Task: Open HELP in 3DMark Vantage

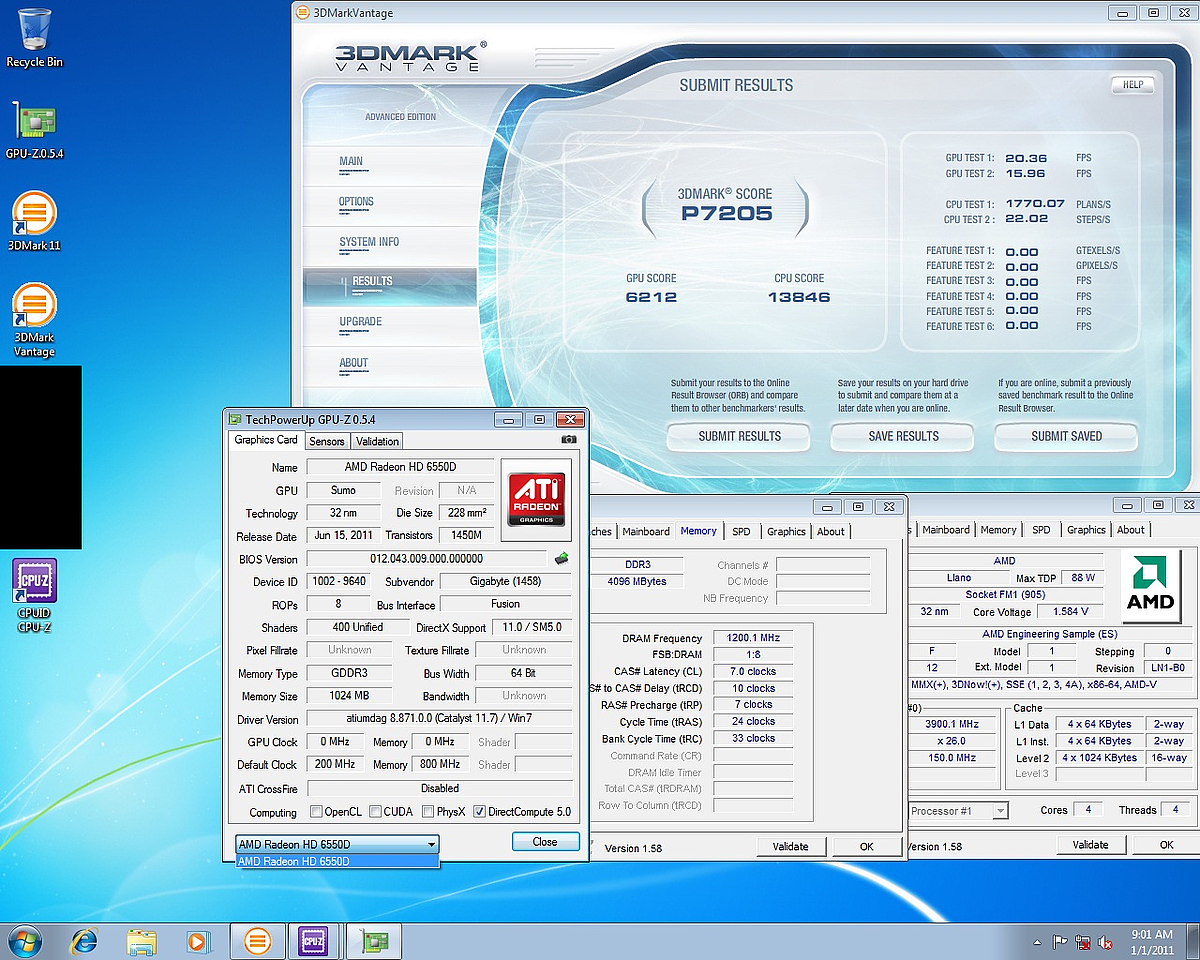Action: (x=1133, y=84)
